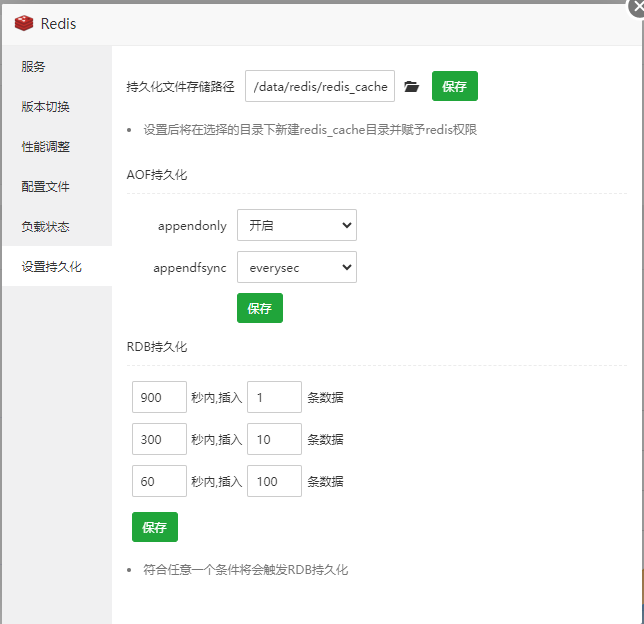The image size is (644, 624).
Task: Edit the 100 record count field
Action: (x=274, y=481)
